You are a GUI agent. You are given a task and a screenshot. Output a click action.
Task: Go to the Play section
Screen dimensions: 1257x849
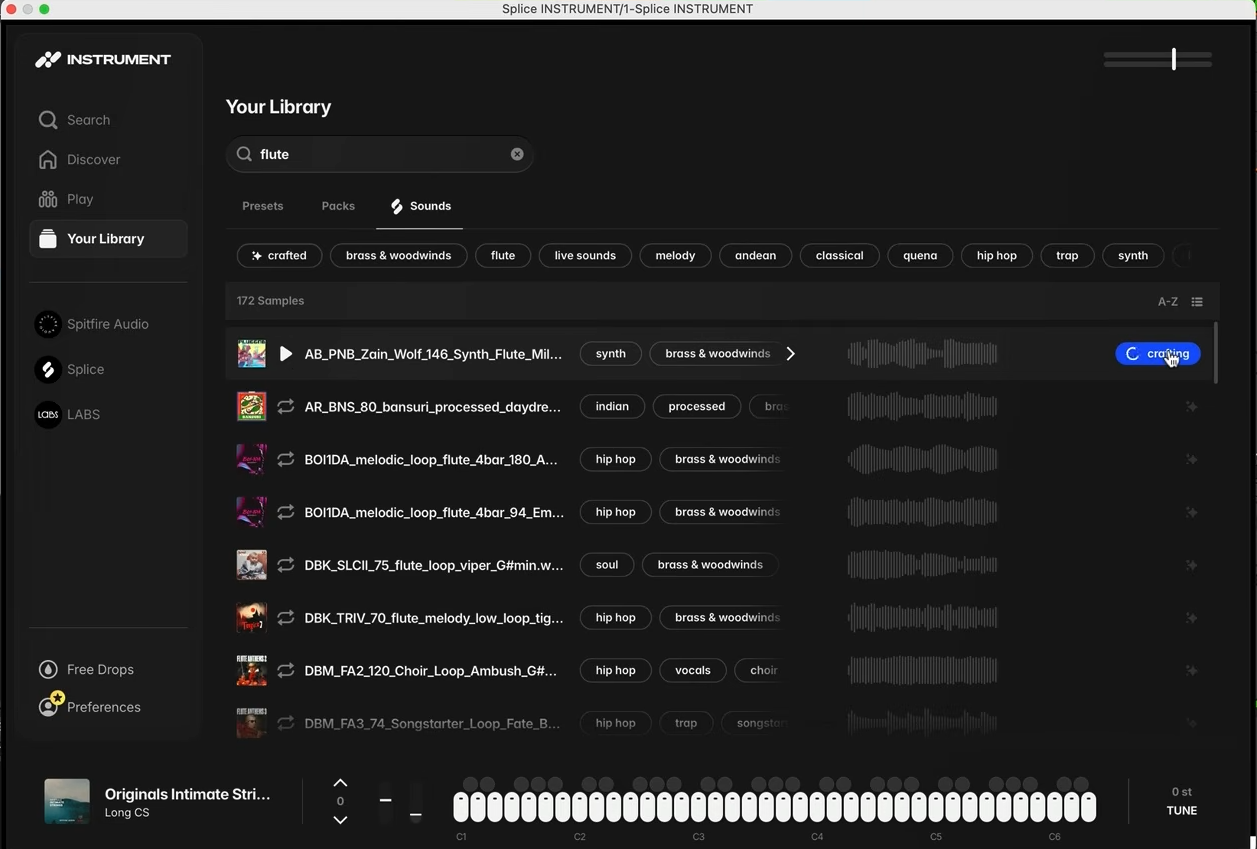pos(66,200)
